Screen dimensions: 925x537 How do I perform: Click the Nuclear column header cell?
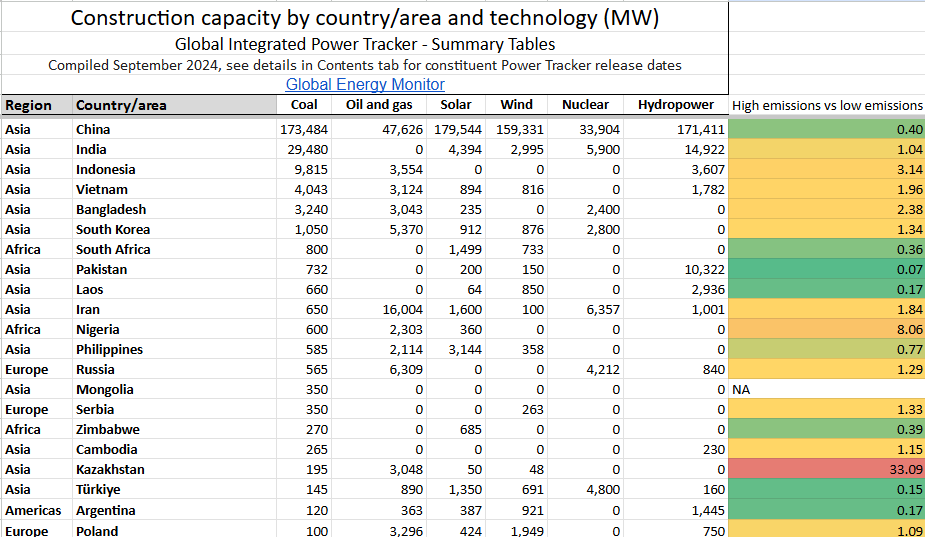click(x=585, y=105)
